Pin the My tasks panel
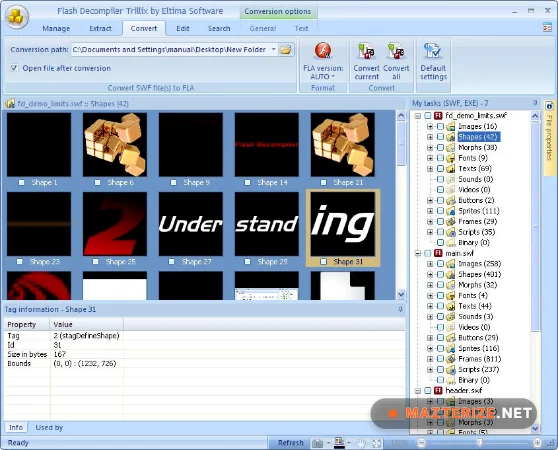The image size is (558, 450). 535,103
